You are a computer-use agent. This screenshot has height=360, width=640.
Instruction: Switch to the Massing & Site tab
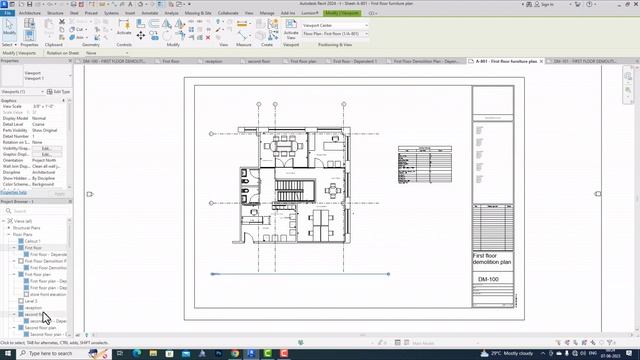(x=198, y=13)
